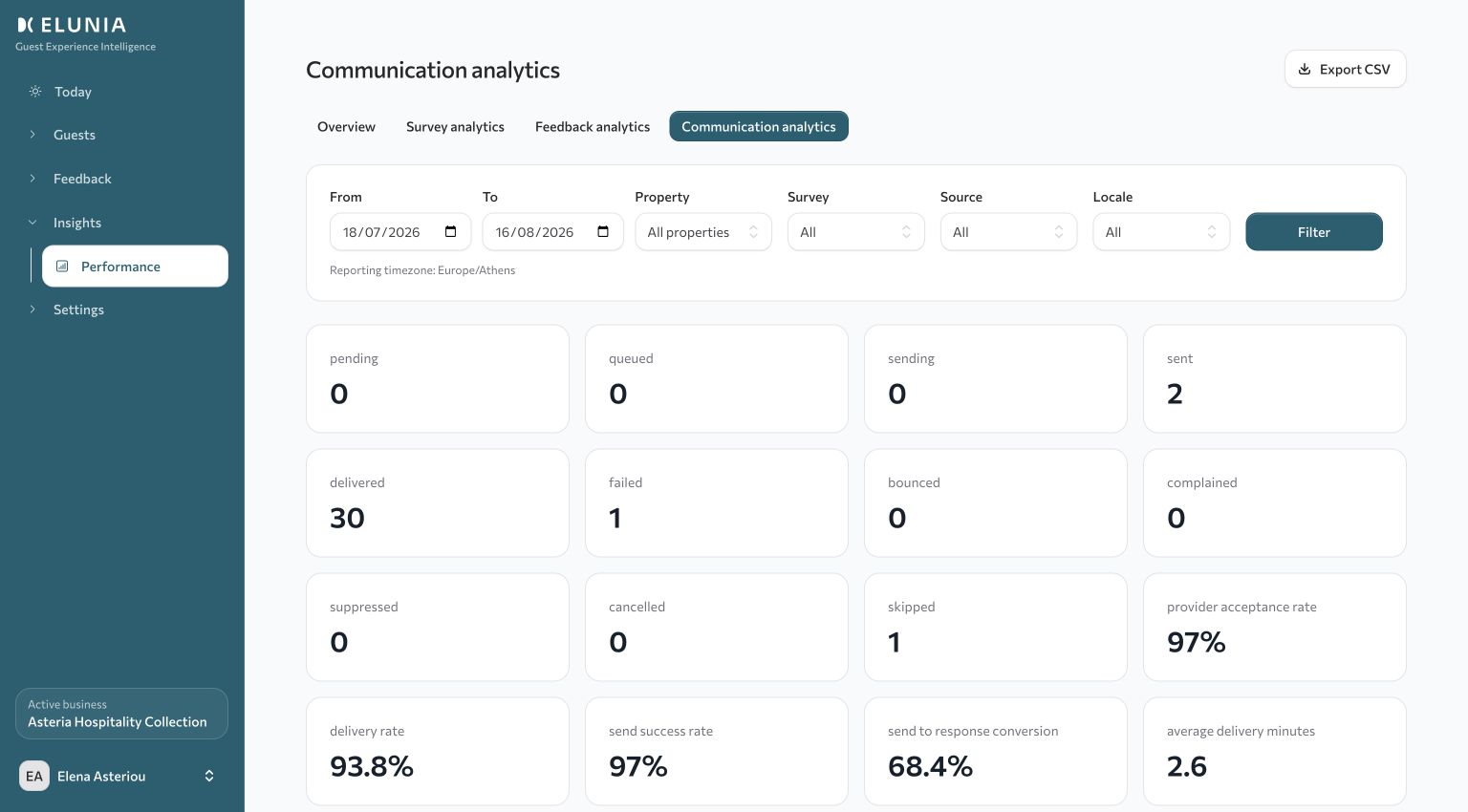This screenshot has width=1468, height=812.
Task: Click the delivered count card
Action: pos(438,503)
